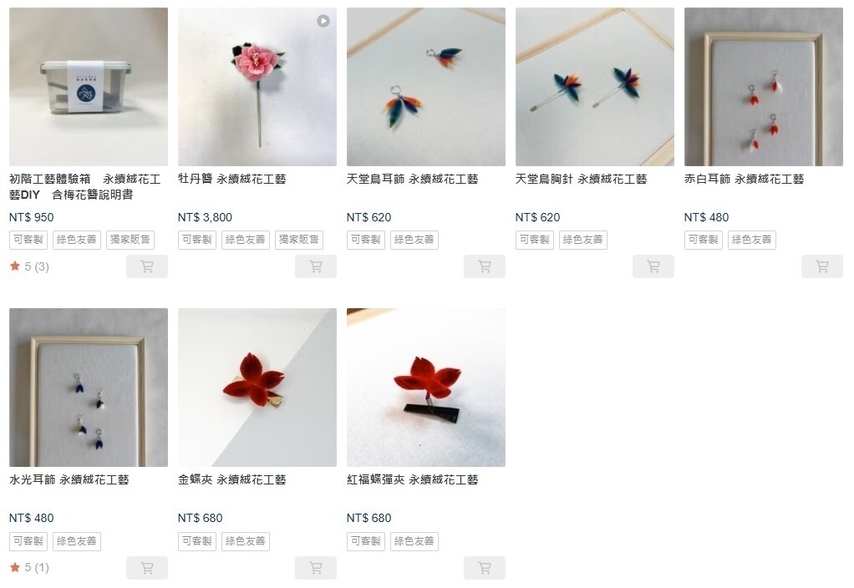
Task: View the 赤白耳飾 product image
Action: pos(764,87)
